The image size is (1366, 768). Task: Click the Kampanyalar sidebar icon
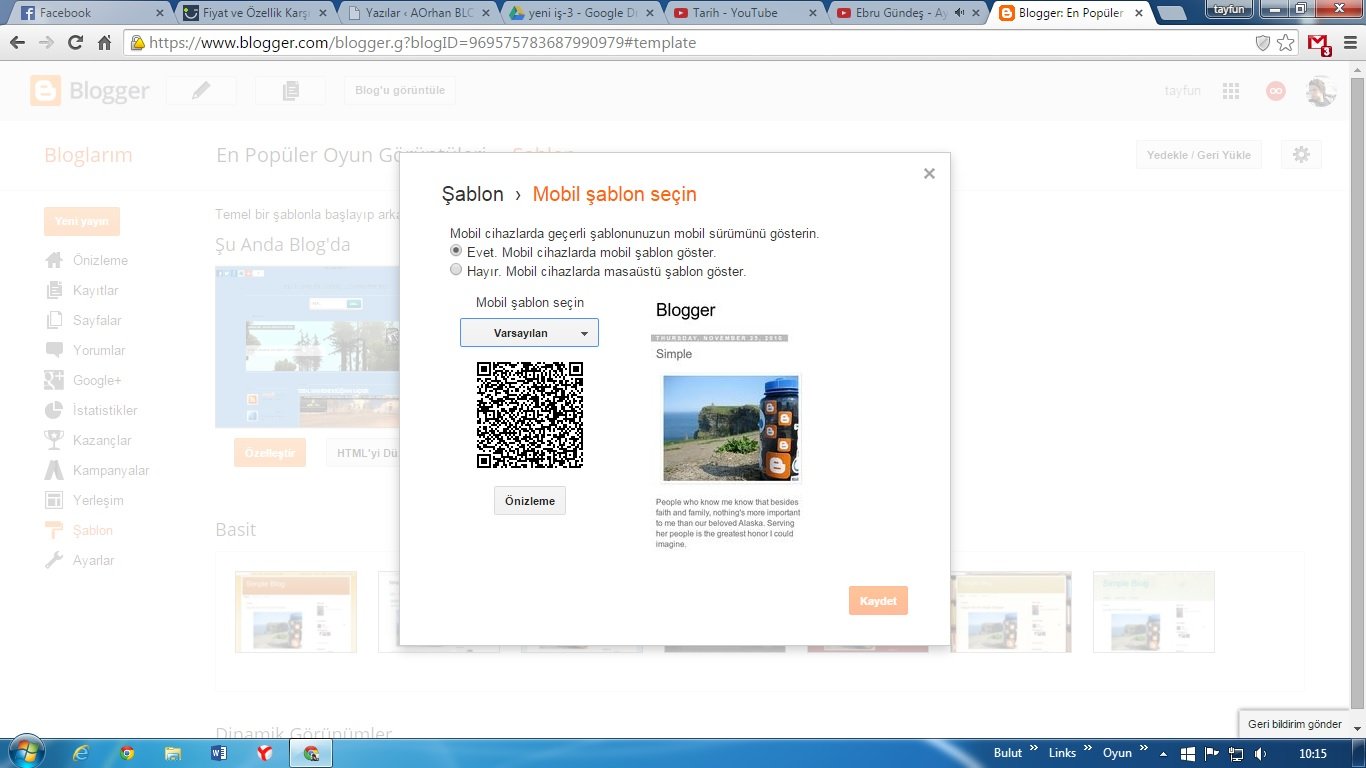point(54,470)
